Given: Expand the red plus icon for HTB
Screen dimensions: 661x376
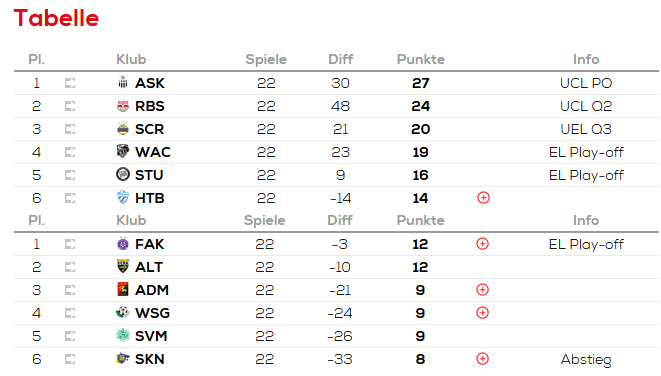Looking at the screenshot, I should click(484, 197).
